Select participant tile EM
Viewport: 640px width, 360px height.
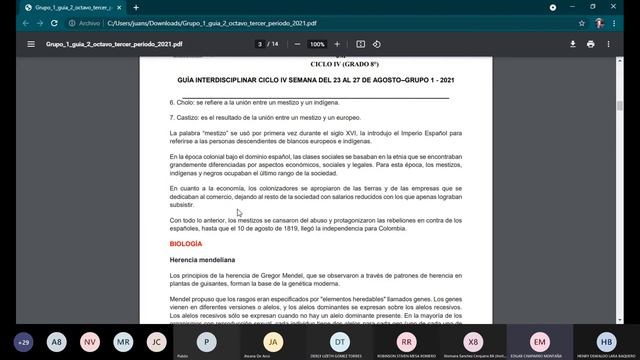tap(540, 342)
